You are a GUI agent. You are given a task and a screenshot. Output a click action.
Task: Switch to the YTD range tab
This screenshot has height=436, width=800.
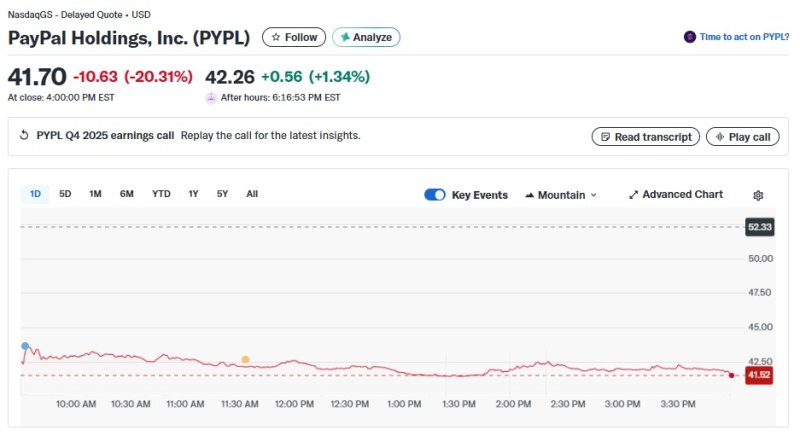[160, 194]
